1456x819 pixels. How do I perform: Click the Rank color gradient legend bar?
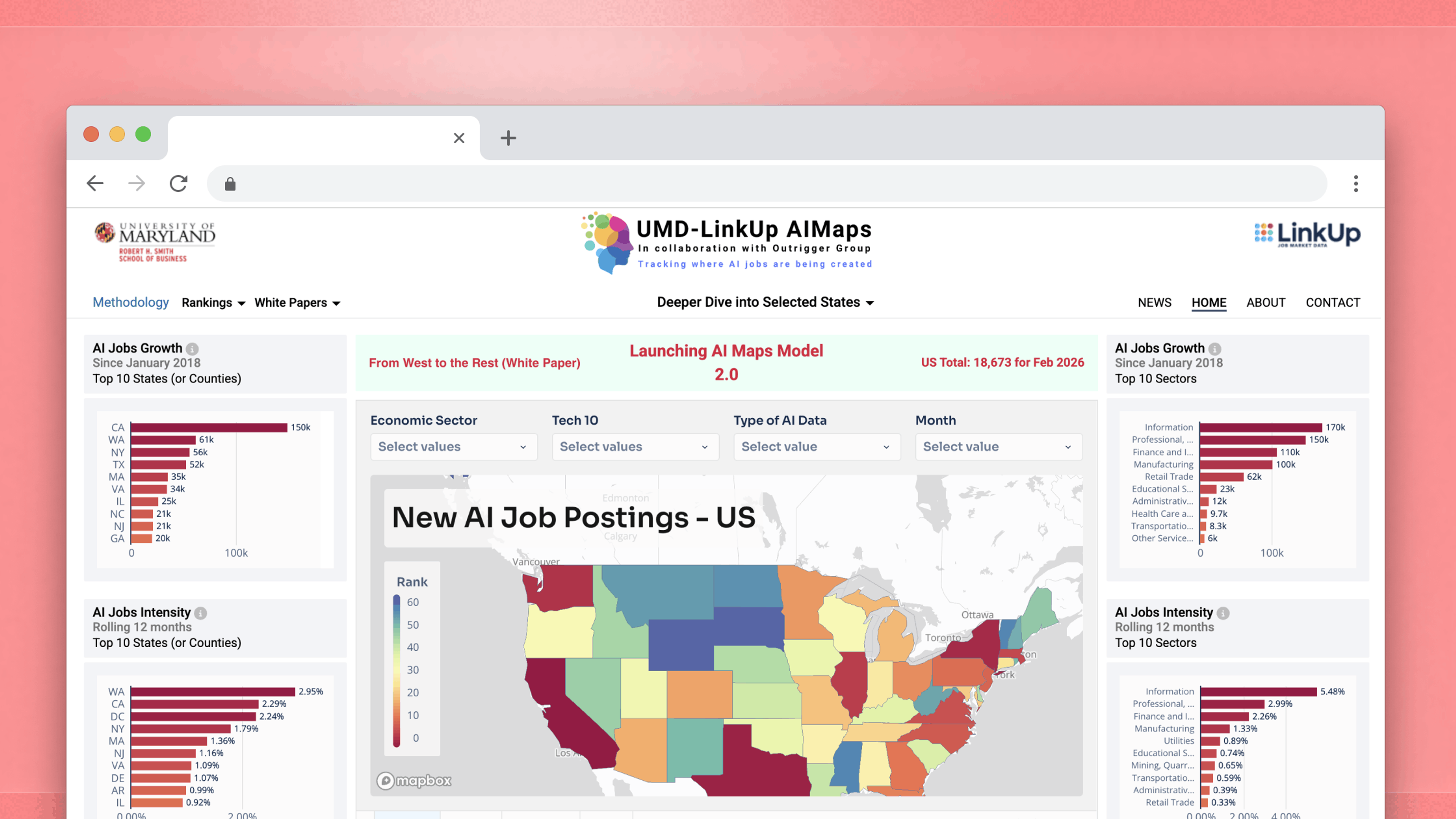[397, 671]
